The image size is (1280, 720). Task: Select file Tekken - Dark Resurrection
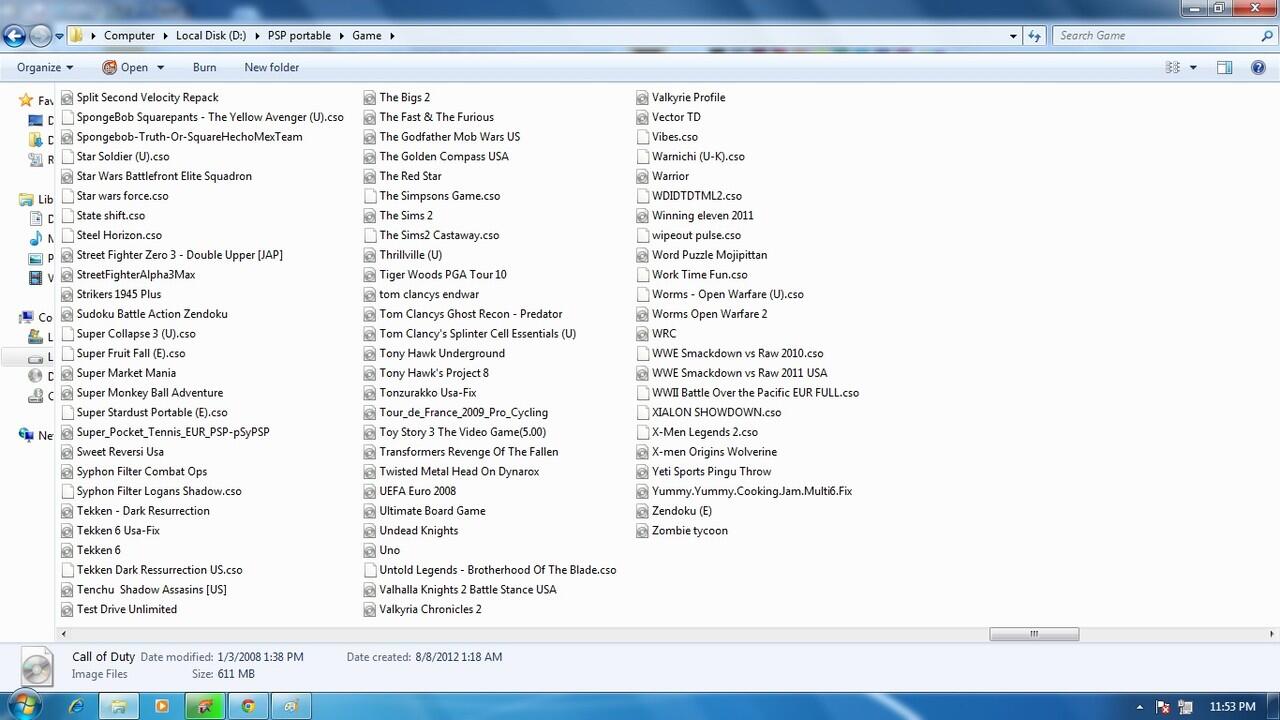coord(143,511)
